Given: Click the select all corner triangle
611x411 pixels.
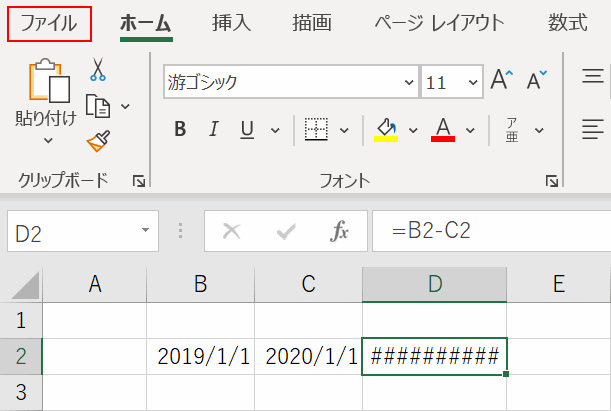Looking at the screenshot, I should pos(26,285).
